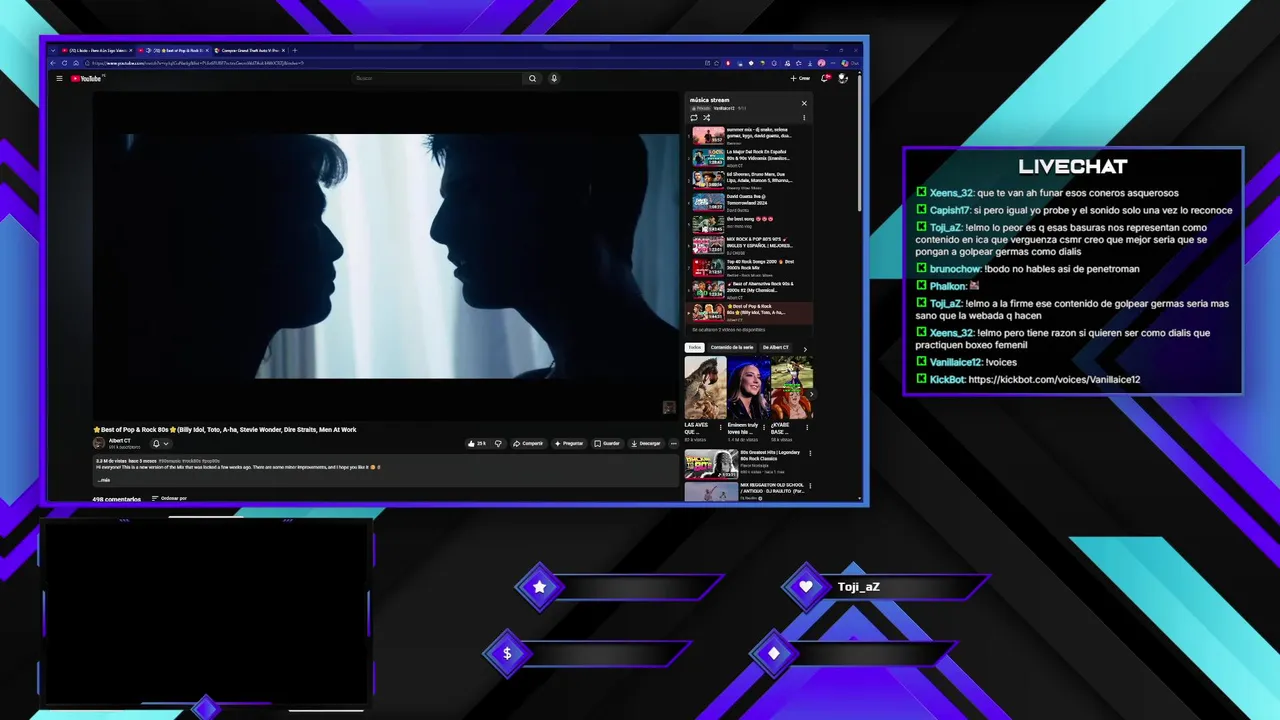This screenshot has height=720, width=1280.
Task: Toggle playlist shuffle in música stream
Action: [x=706, y=118]
